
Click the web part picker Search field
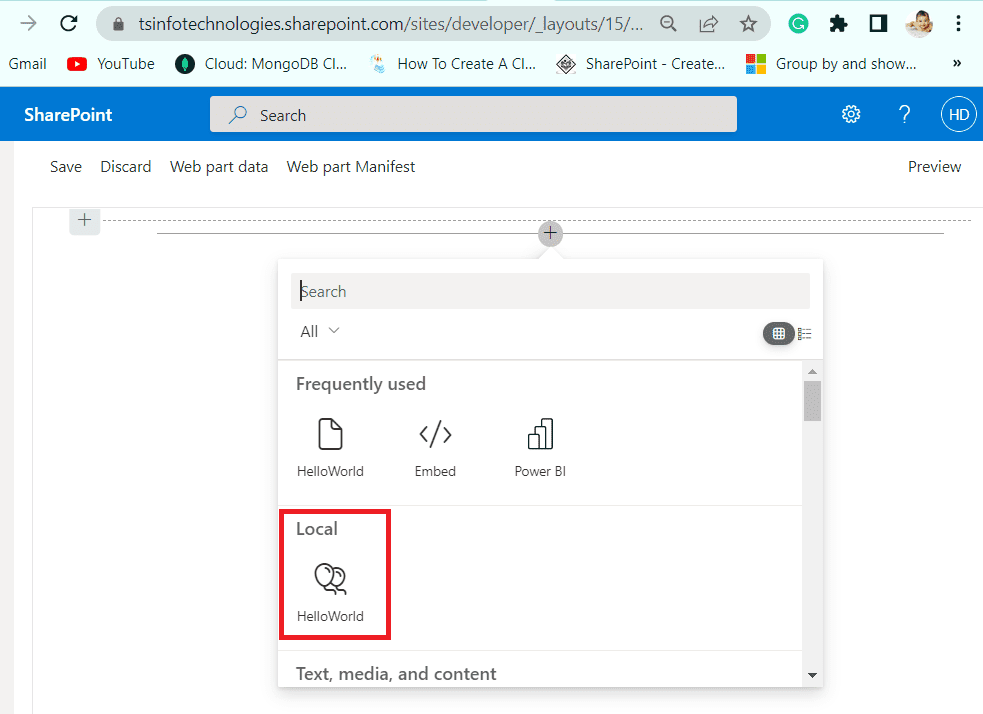(550, 291)
